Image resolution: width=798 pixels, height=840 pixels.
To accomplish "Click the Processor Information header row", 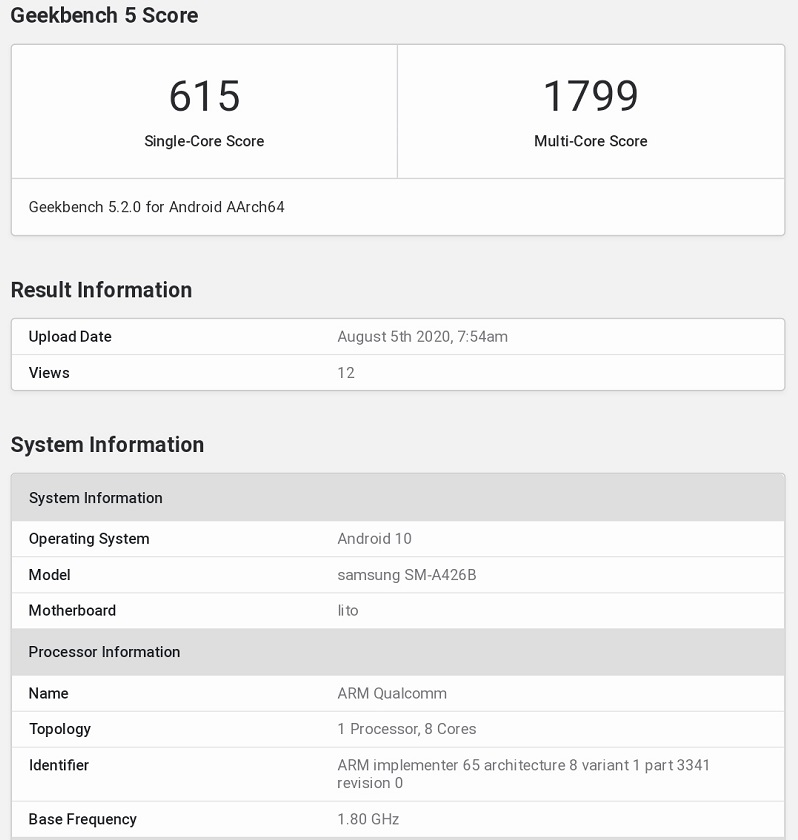I will click(398, 652).
